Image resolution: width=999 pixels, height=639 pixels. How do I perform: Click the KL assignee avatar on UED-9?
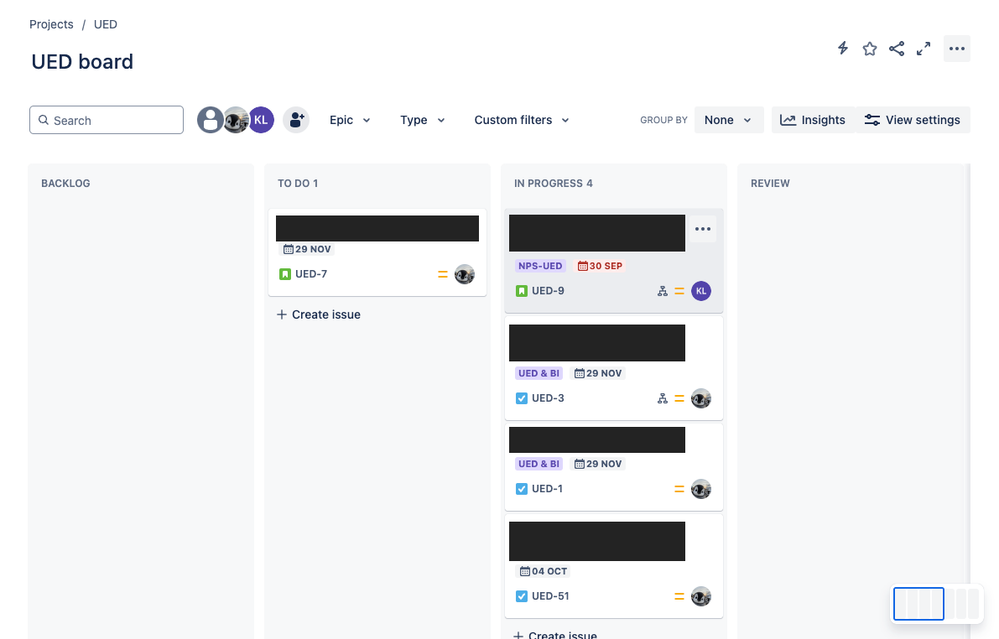[701, 291]
